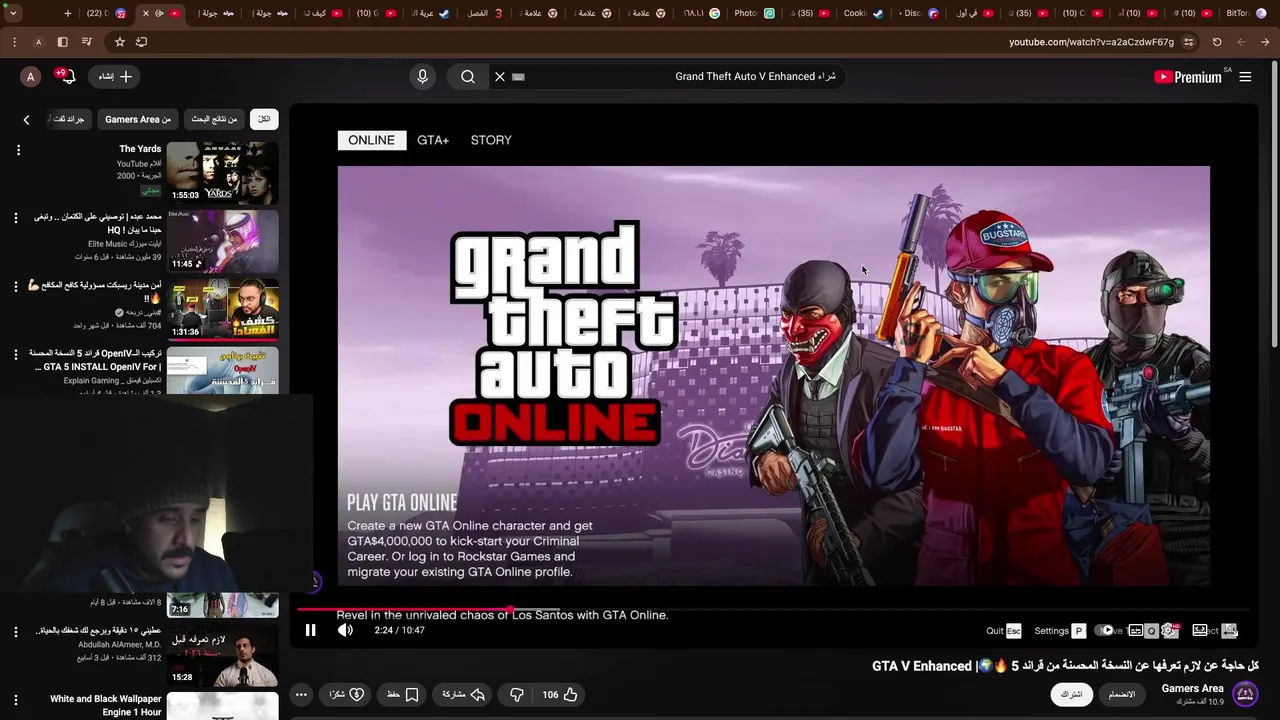Viewport: 1280px width, 720px height.
Task: Open the Gamers Area channel avatar
Action: point(1245,694)
